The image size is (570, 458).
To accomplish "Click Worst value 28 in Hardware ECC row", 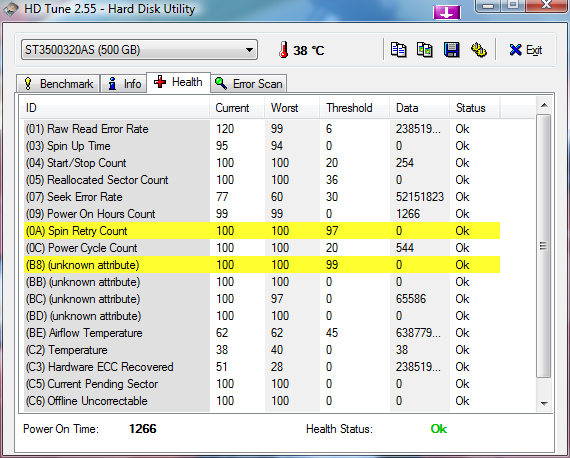I will 277,367.
